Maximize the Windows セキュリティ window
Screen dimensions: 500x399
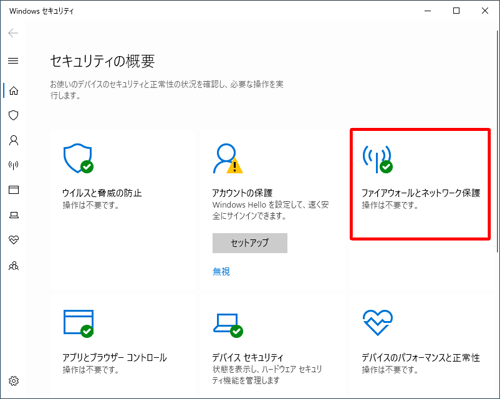pos(456,11)
